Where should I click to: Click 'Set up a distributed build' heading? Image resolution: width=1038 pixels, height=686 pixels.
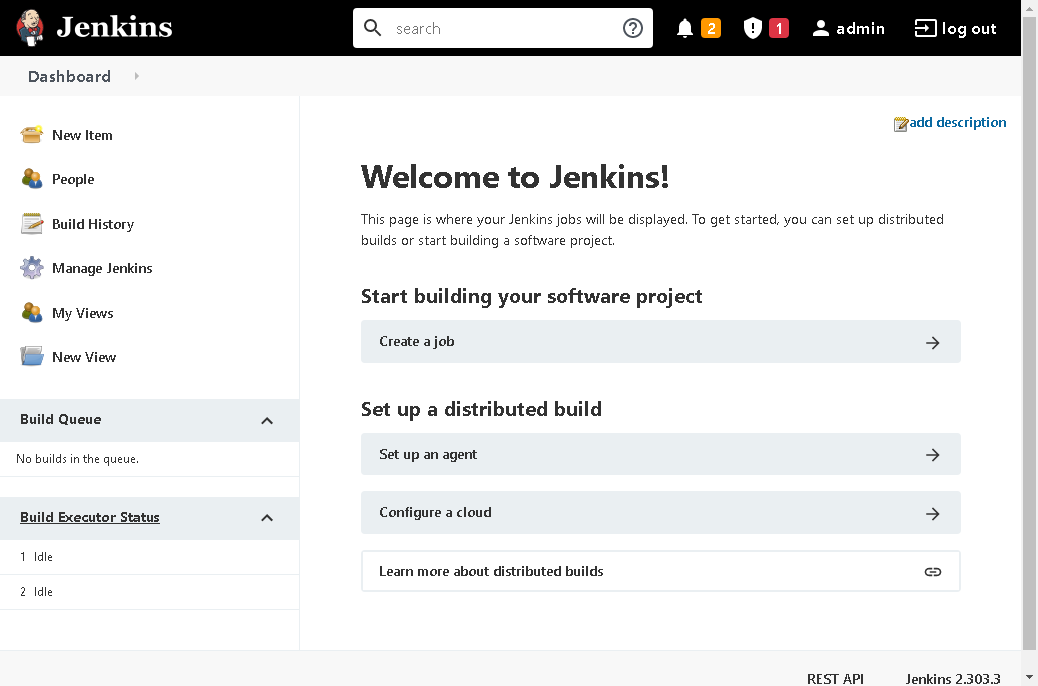[481, 409]
